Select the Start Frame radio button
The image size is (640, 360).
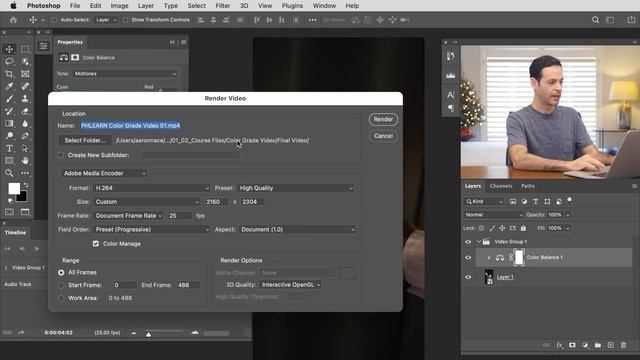tap(61, 285)
